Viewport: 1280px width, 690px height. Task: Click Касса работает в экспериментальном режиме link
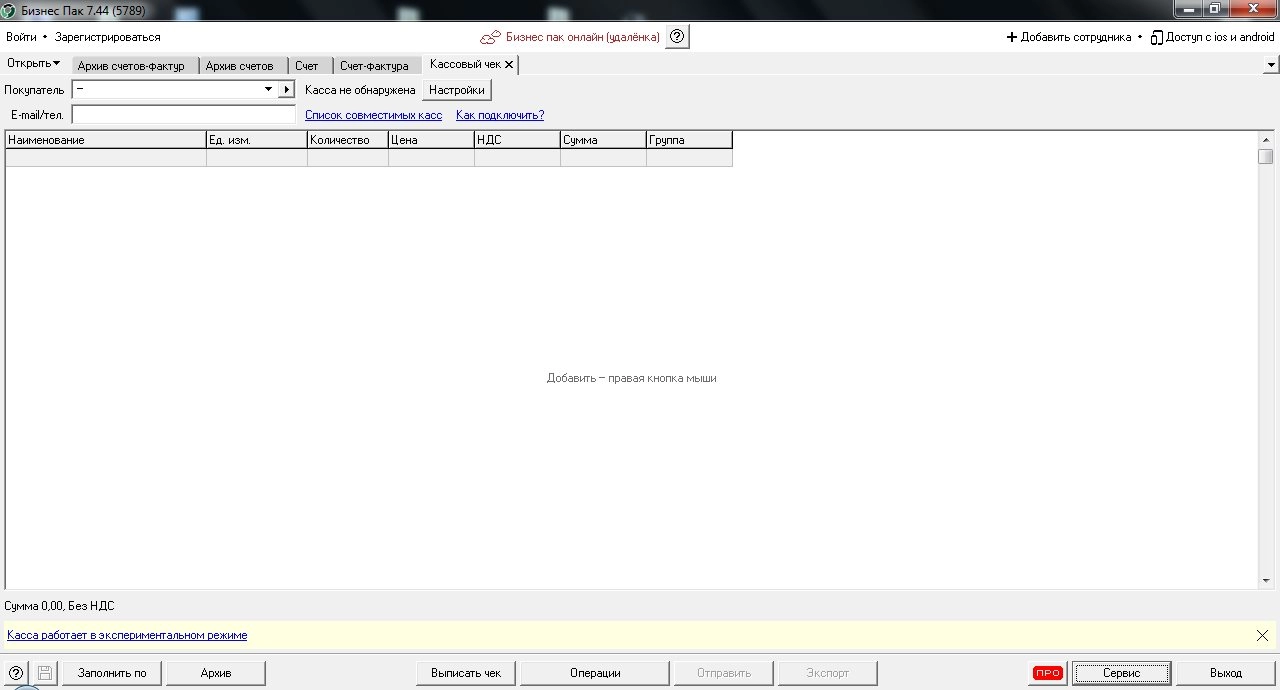[x=127, y=635]
